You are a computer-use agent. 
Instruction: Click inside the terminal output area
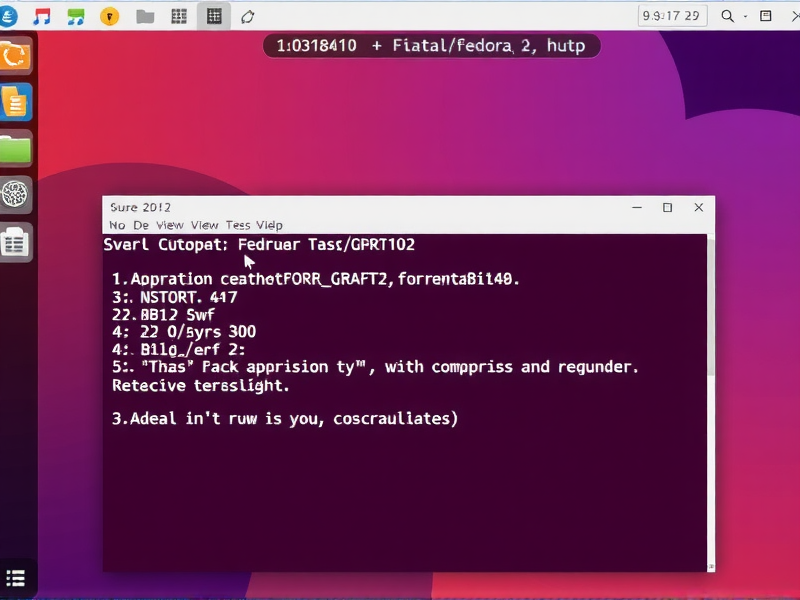click(x=400, y=480)
